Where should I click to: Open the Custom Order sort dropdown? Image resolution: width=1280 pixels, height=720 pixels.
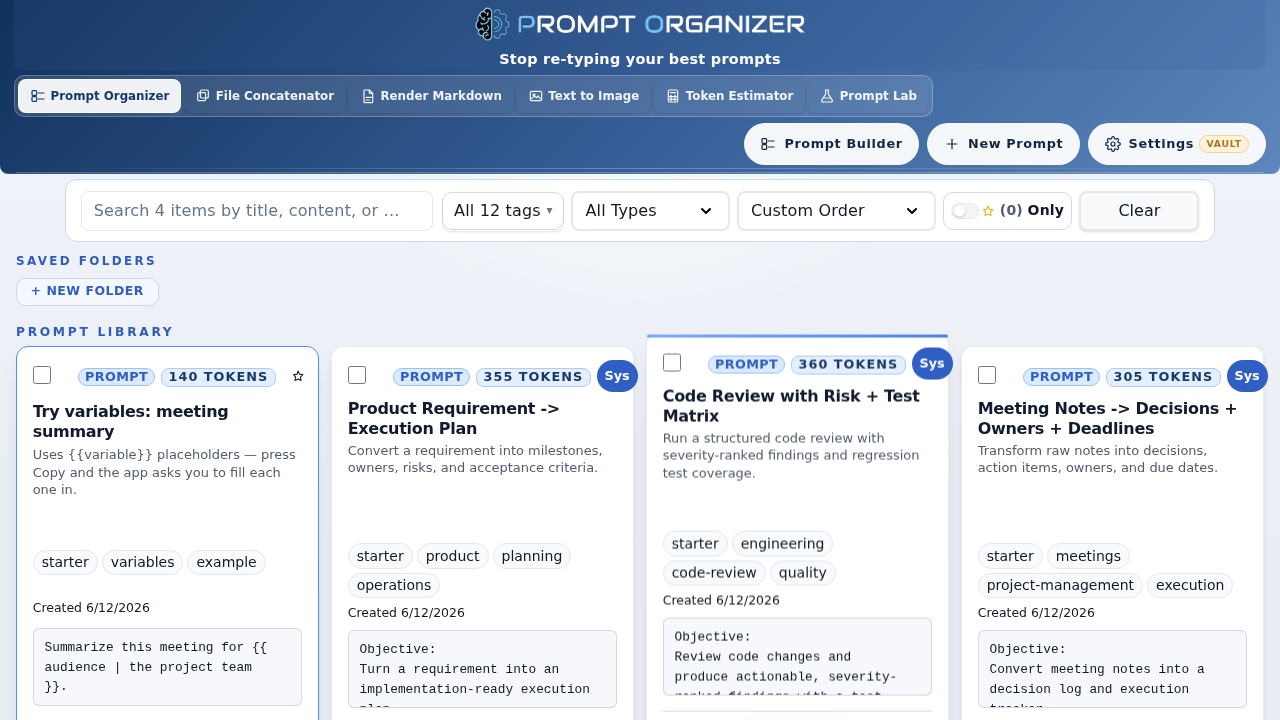click(836, 211)
